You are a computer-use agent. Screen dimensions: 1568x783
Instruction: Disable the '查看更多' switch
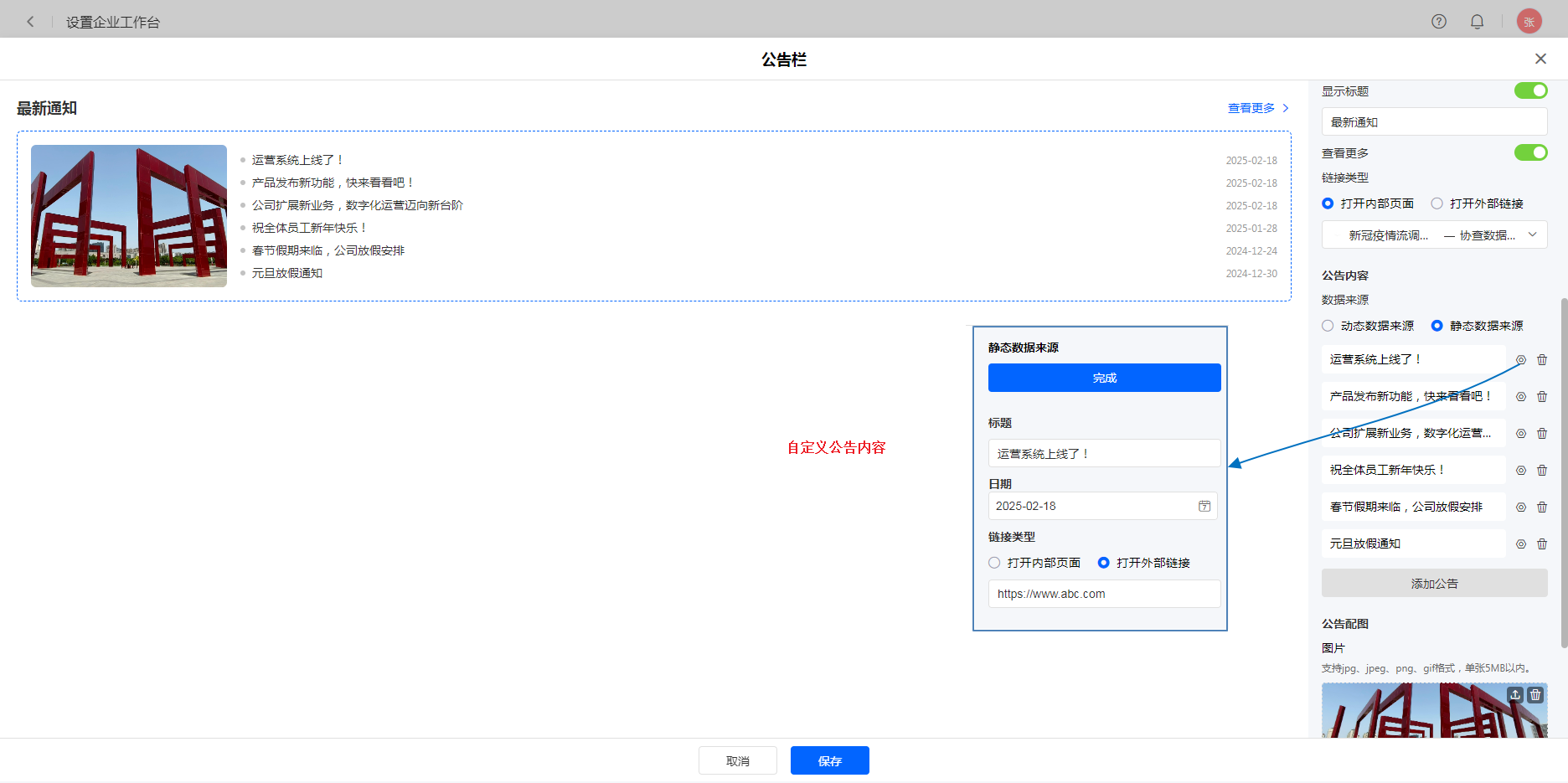(x=1530, y=152)
